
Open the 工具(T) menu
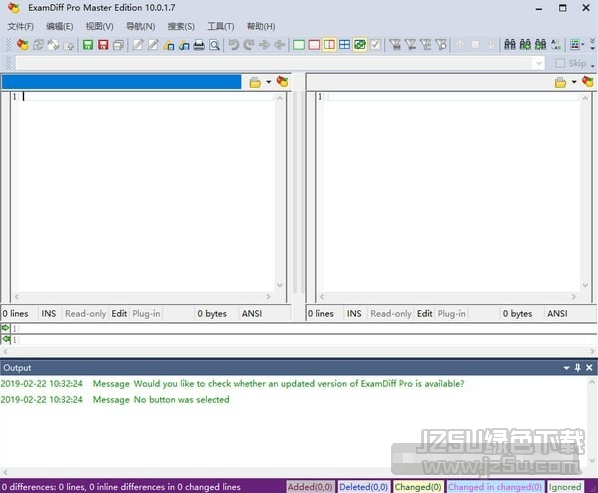pyautogui.click(x=220, y=26)
